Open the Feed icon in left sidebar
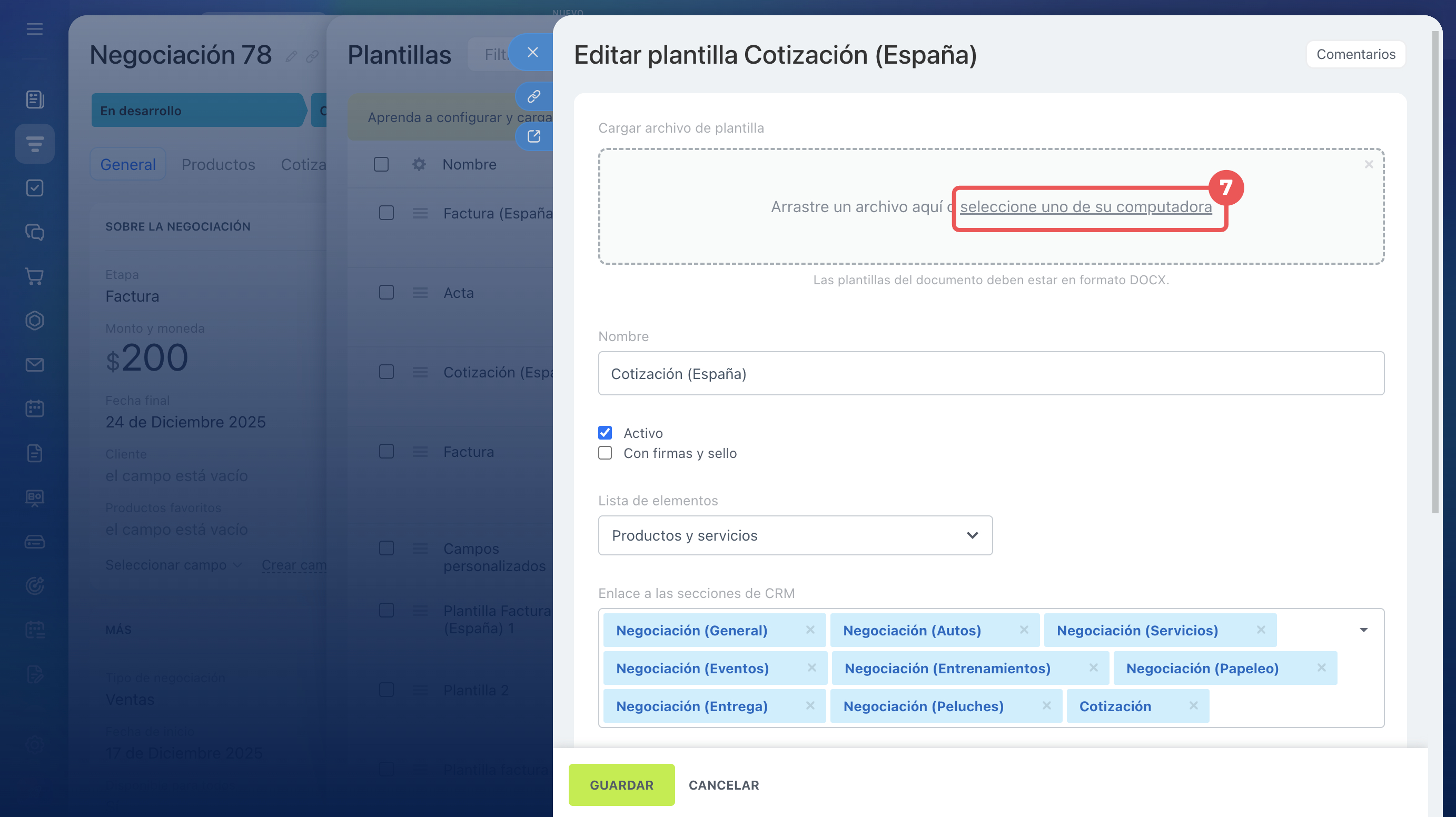The image size is (1456, 817). (34, 99)
